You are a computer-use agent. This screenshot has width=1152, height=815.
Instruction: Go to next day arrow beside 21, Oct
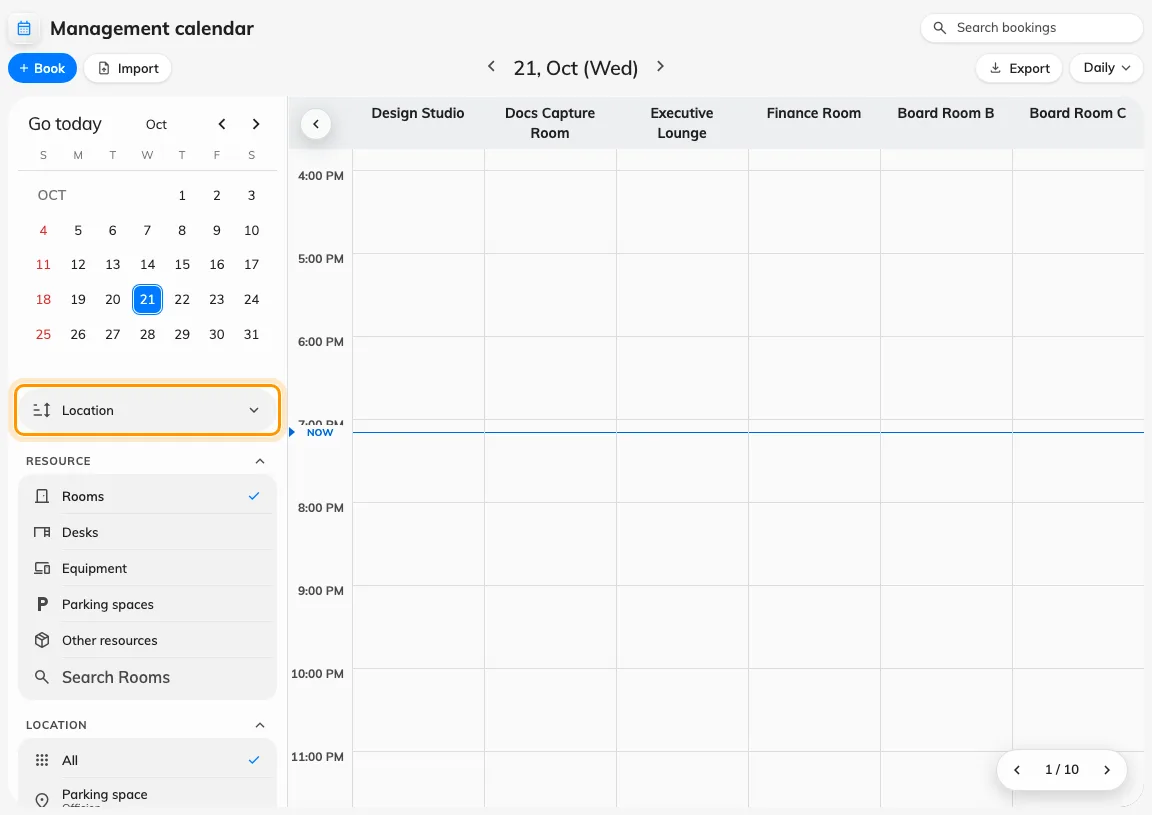[660, 66]
